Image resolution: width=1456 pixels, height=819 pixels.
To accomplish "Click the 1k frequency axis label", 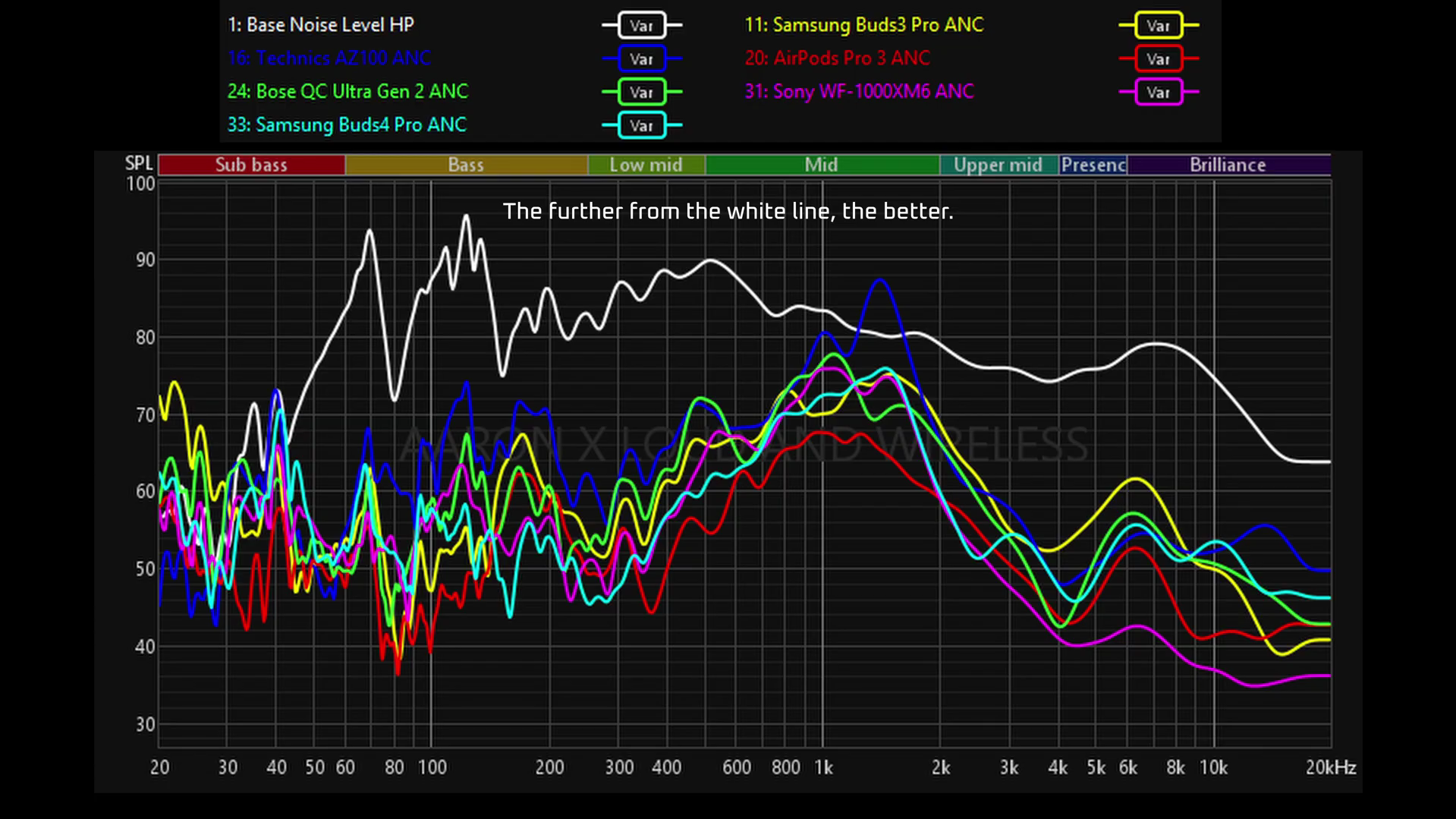I will click(824, 767).
